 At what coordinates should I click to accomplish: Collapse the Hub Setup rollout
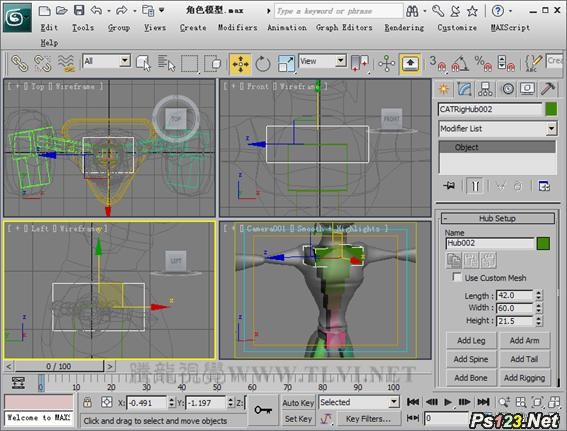click(x=498, y=218)
